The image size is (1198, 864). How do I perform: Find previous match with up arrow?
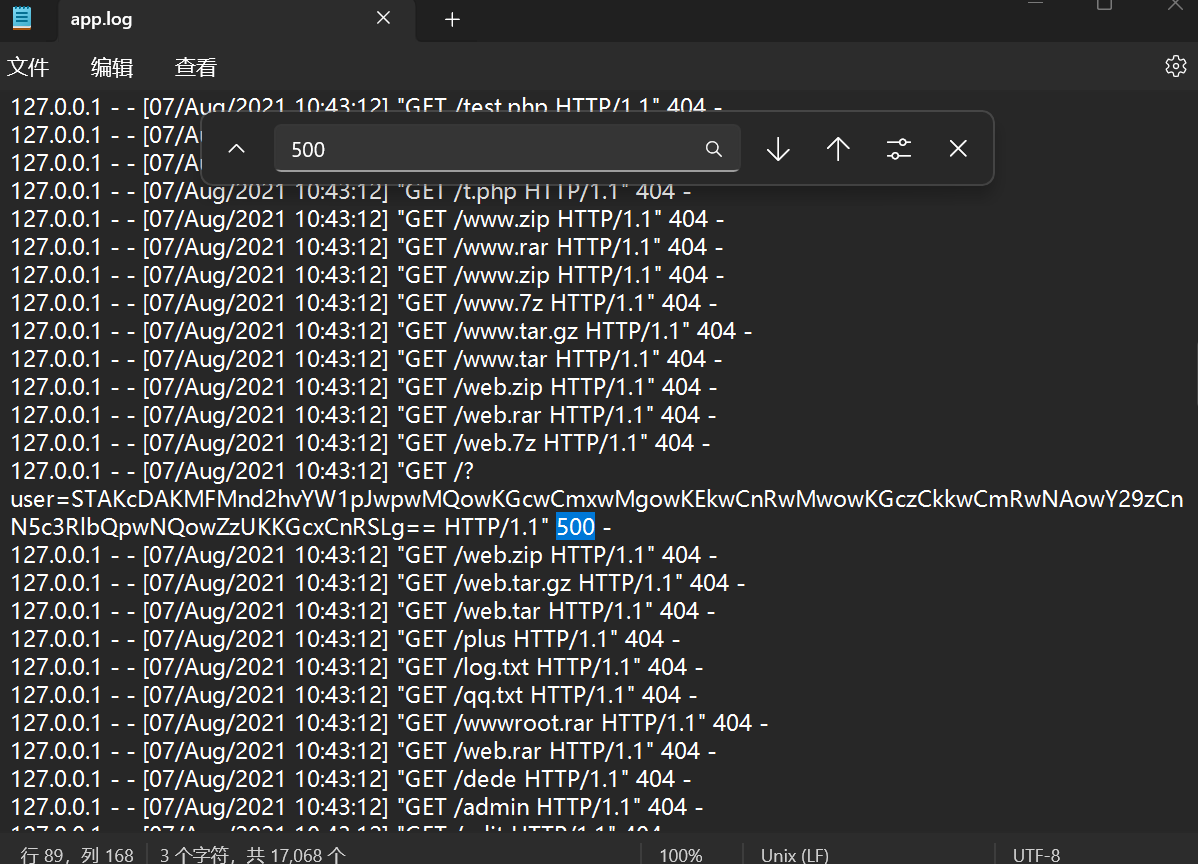click(838, 149)
